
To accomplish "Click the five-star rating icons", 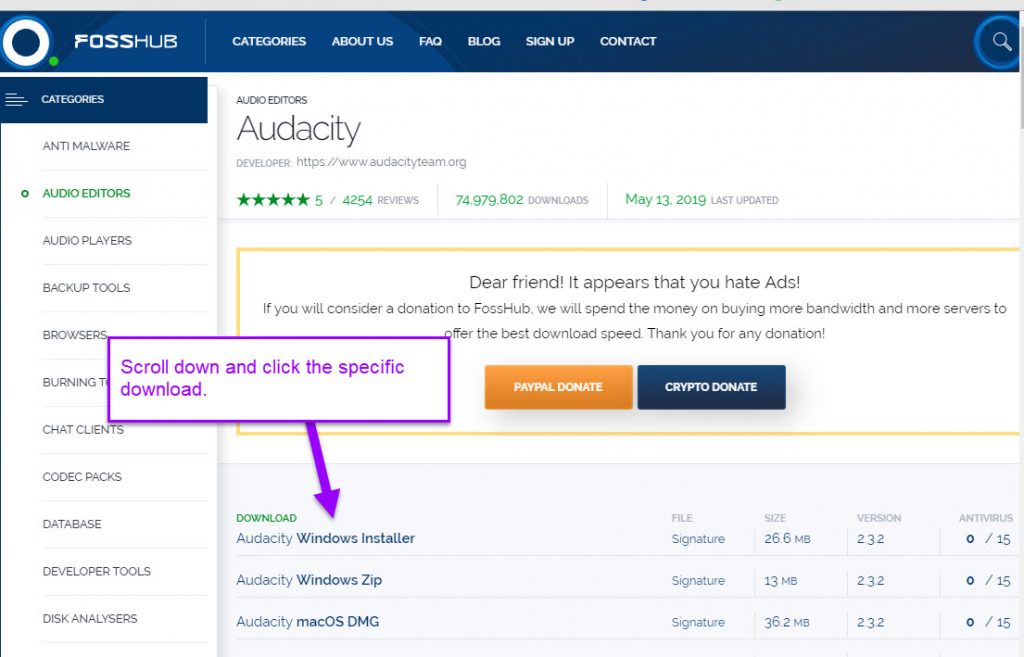I will (x=273, y=200).
